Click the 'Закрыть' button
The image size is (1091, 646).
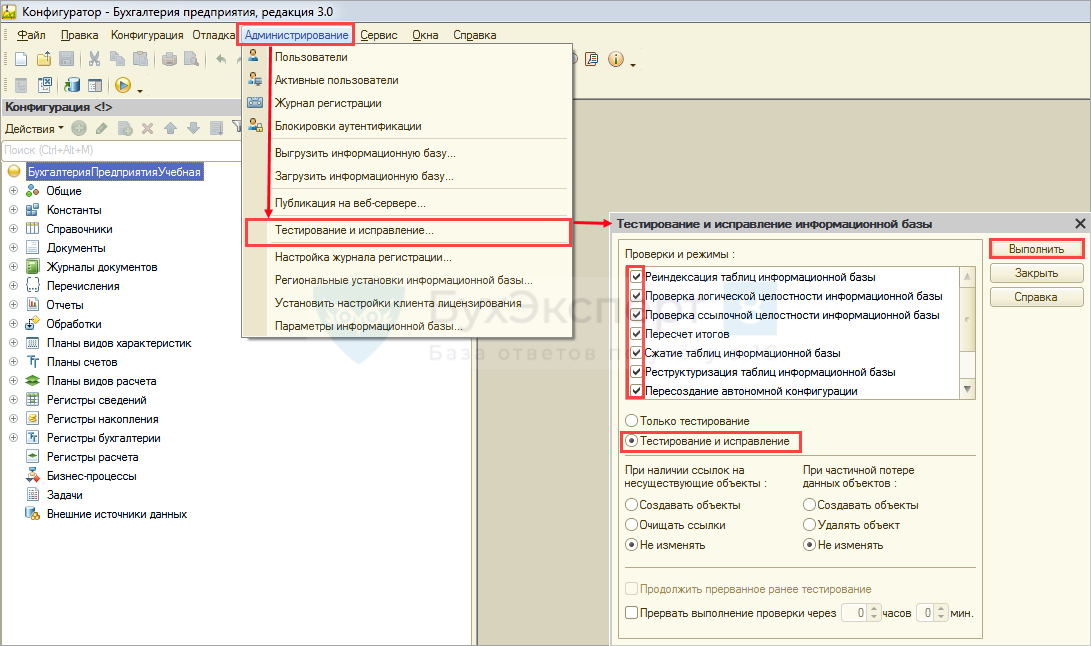pyautogui.click(x=1036, y=273)
